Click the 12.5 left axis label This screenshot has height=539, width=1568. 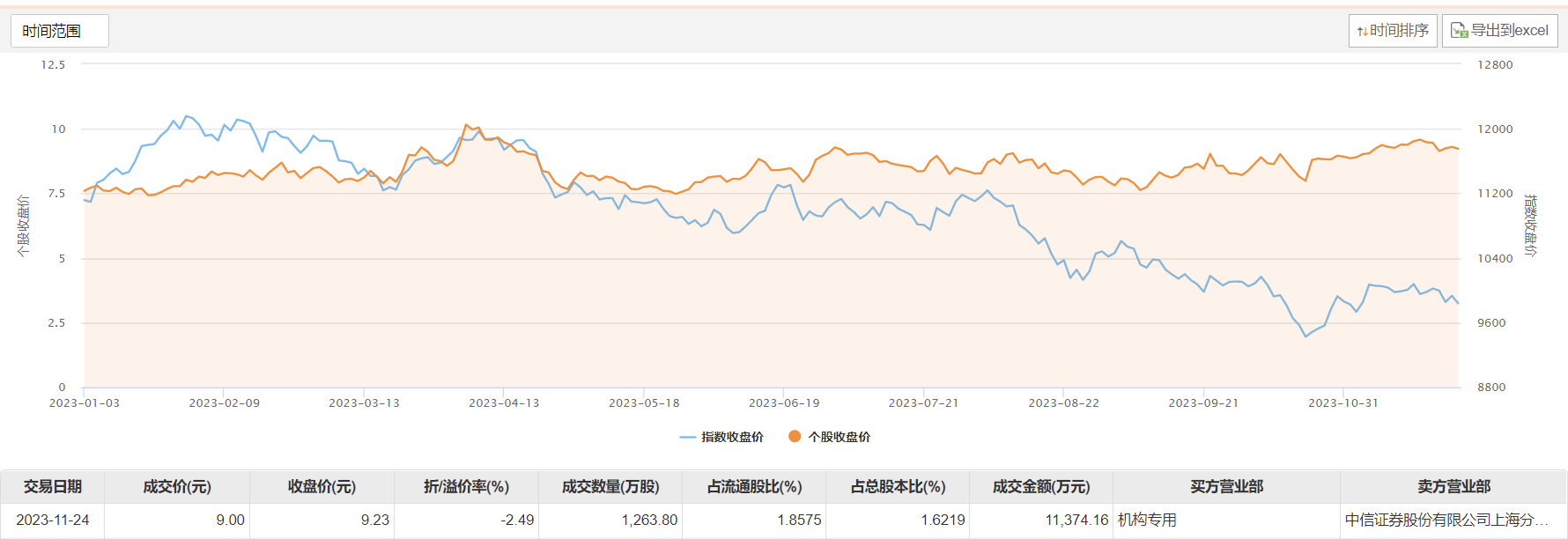[53, 65]
